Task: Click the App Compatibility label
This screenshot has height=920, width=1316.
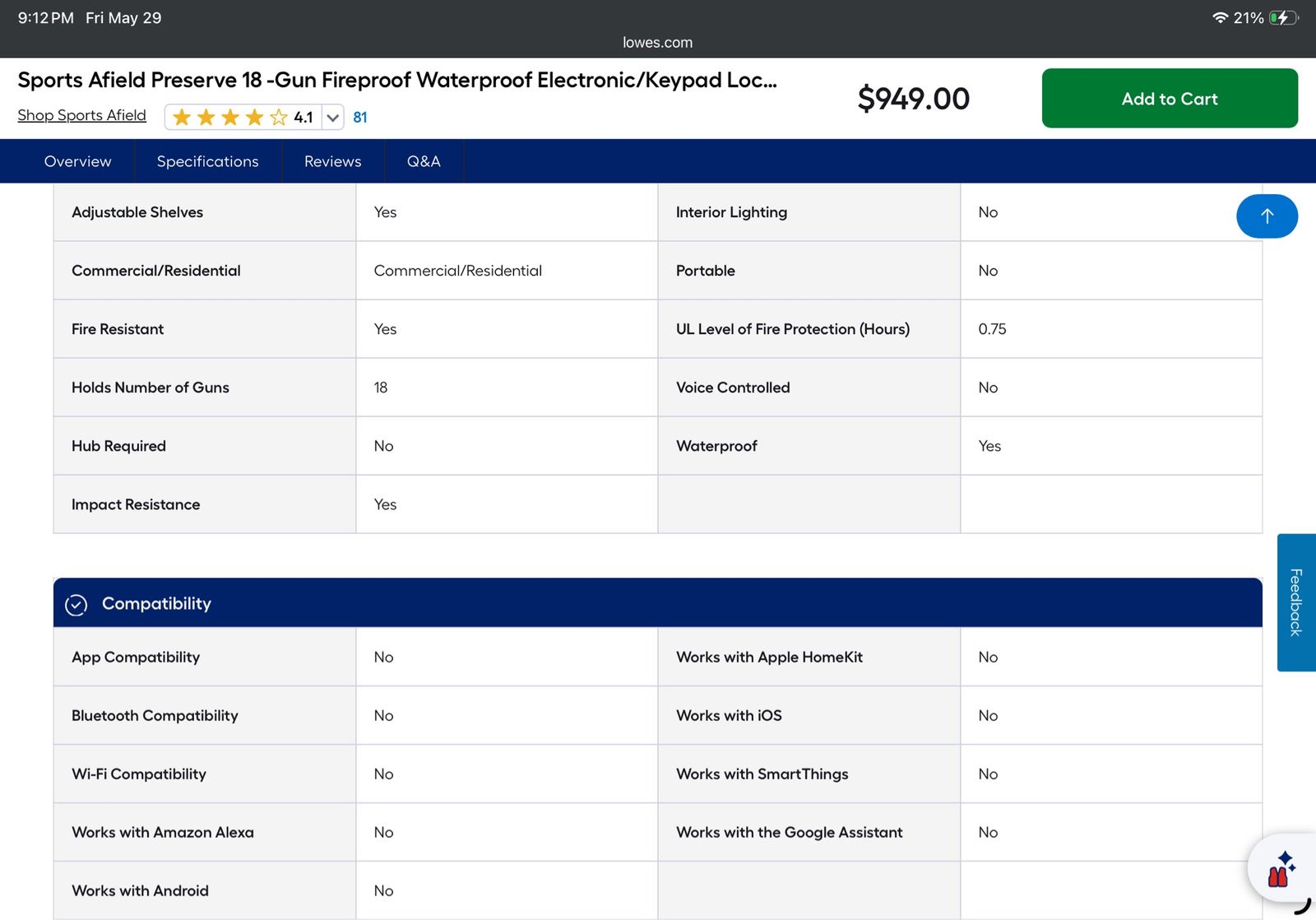Action: point(136,657)
